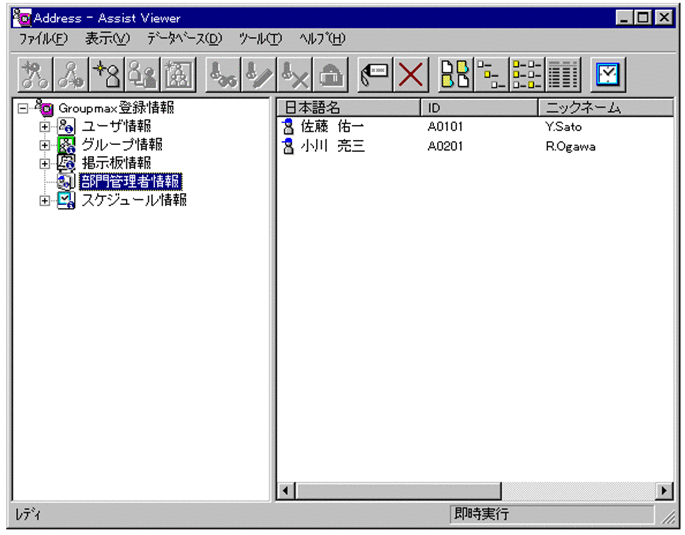
Task: Select スケジュール情報 in the tree
Action: 134,200
